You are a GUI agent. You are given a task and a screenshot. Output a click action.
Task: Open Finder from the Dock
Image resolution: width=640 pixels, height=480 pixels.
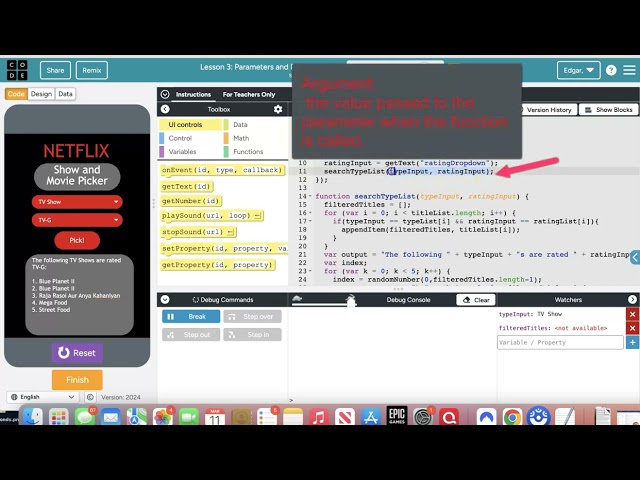pyautogui.click(x=33, y=417)
